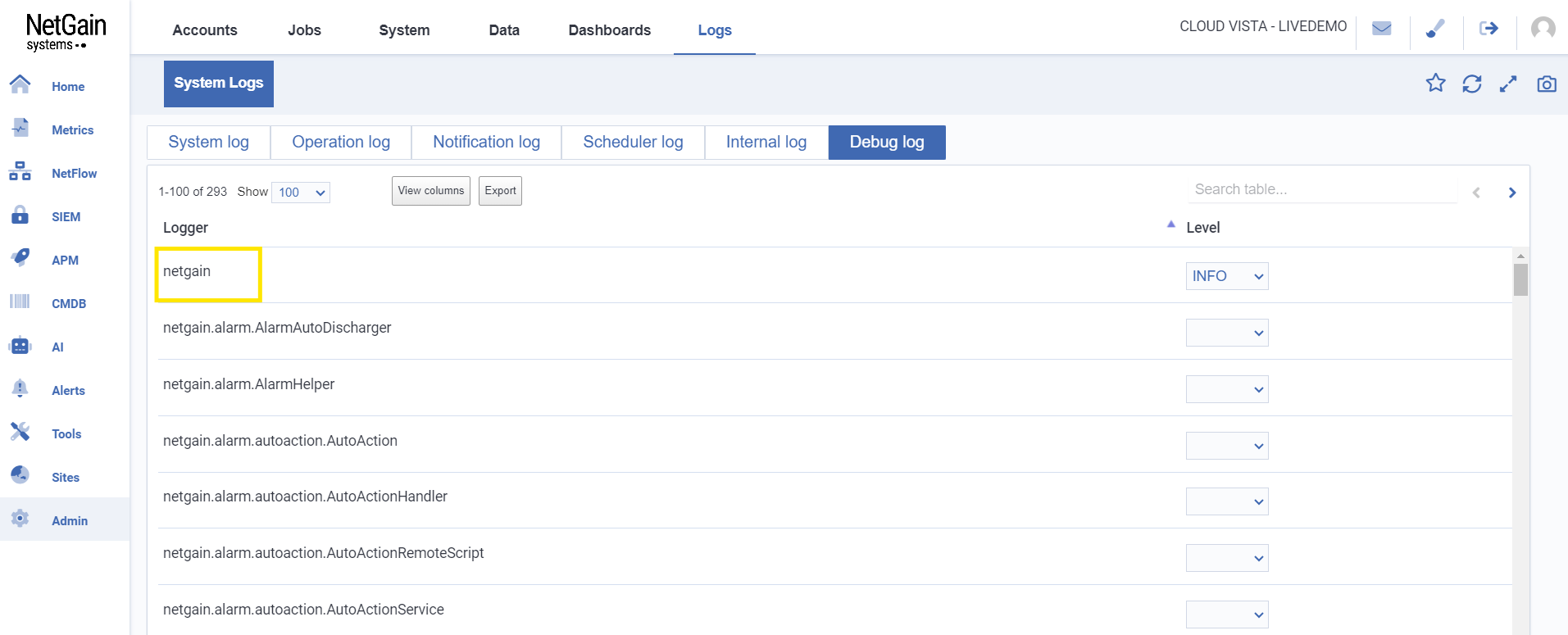The image size is (1568, 635).
Task: Click the Export button
Action: [x=500, y=191]
